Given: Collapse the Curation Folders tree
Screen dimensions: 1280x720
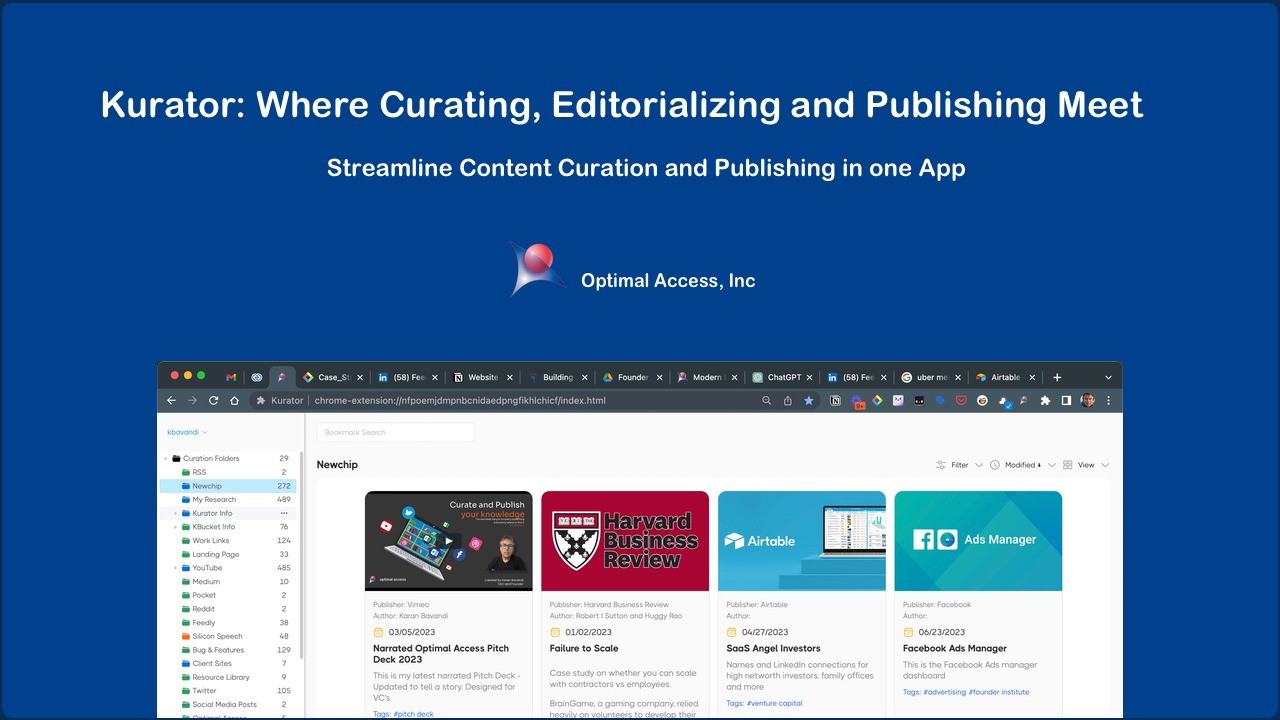Looking at the screenshot, I should pos(165,458).
